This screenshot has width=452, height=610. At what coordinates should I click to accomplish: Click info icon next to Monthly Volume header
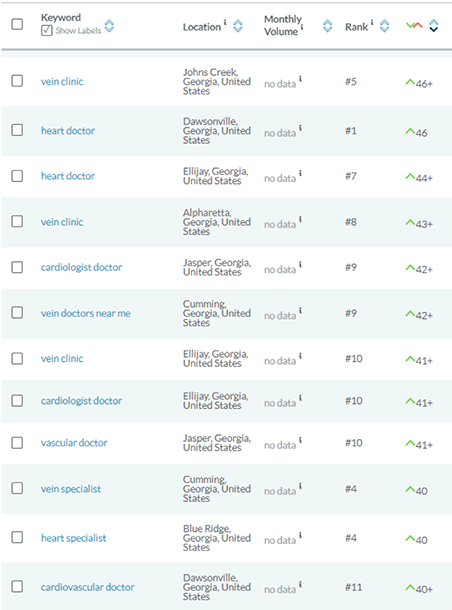pyautogui.click(x=302, y=27)
